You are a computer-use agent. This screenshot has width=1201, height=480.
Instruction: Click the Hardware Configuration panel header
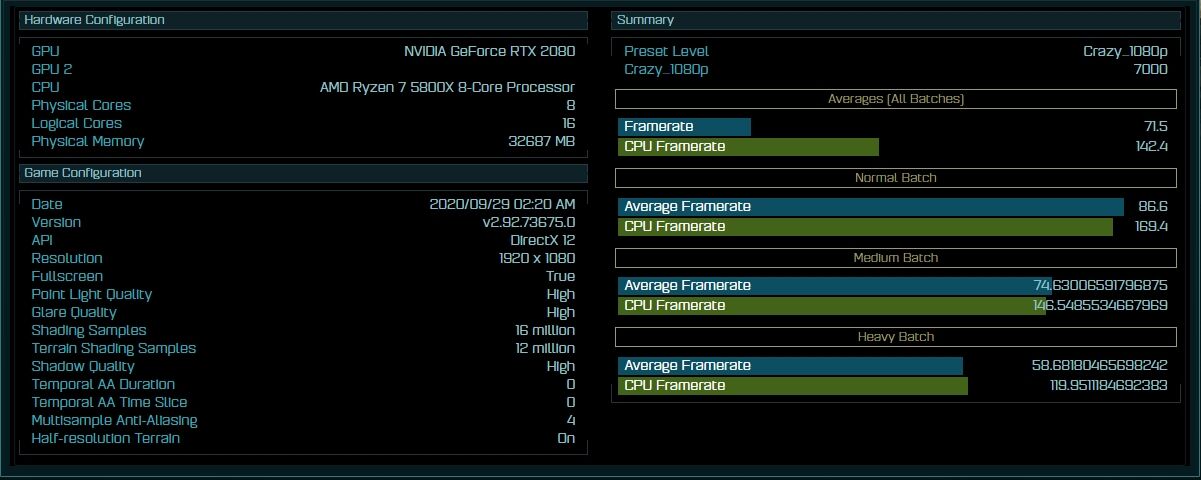pyautogui.click(x=95, y=20)
